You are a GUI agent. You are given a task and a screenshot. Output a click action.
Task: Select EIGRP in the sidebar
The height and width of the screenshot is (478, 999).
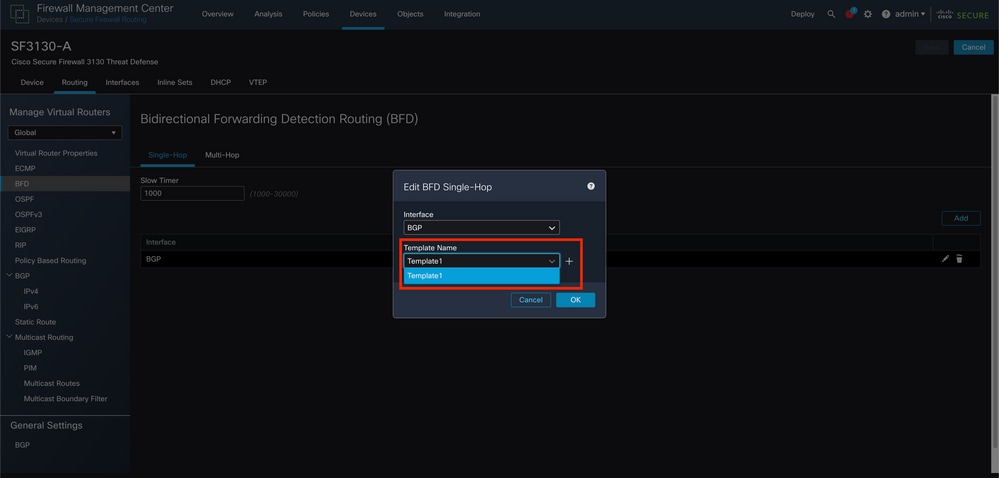click(x=25, y=229)
